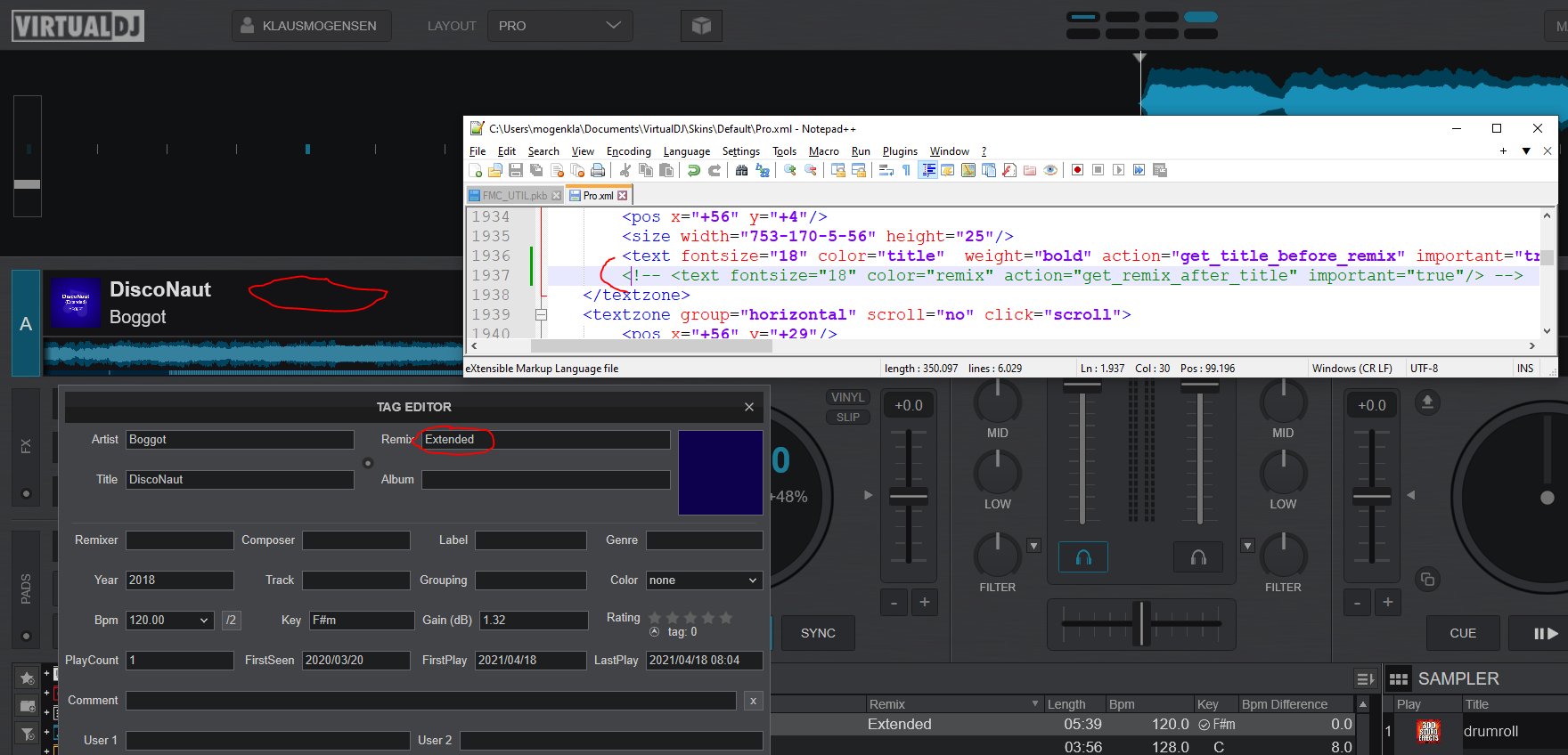Open the Notepad++ tab list dropdown triangle
This screenshot has height=755, width=1568.
[1526, 151]
